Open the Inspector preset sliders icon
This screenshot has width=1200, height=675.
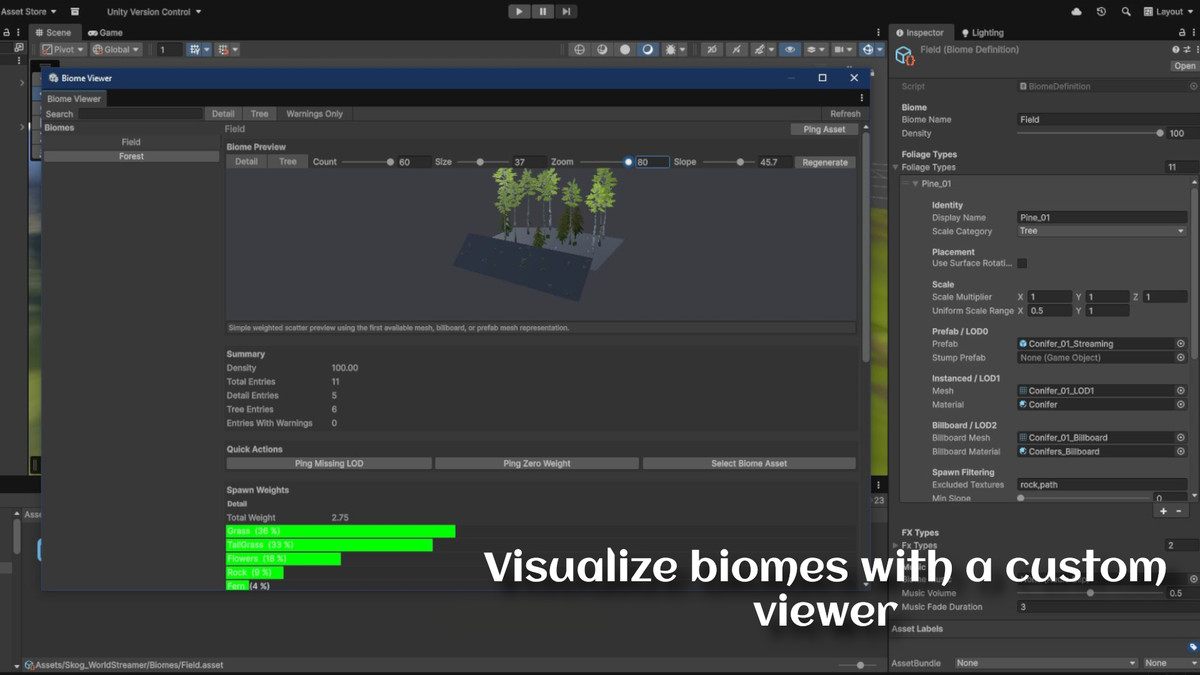[x=1186, y=50]
